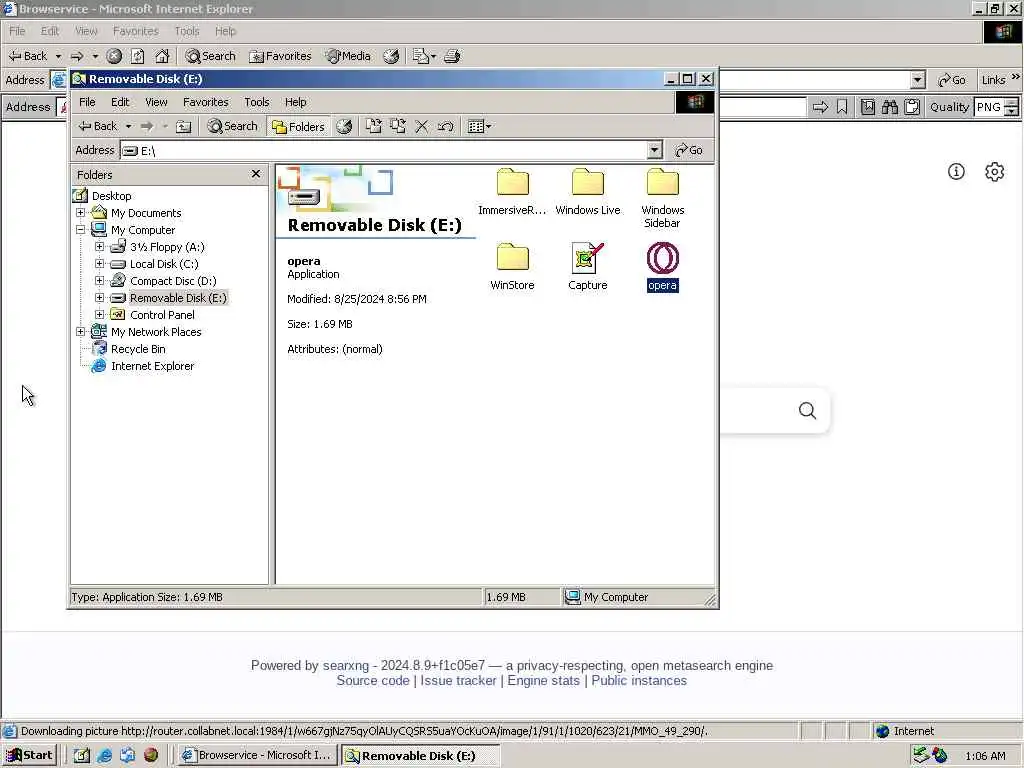The image size is (1024, 768).
Task: Open View menu in Removable Disk window
Action: click(156, 103)
